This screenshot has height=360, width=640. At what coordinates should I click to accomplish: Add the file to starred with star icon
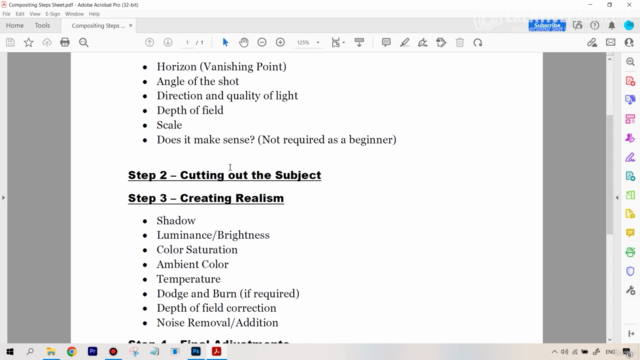(29, 42)
